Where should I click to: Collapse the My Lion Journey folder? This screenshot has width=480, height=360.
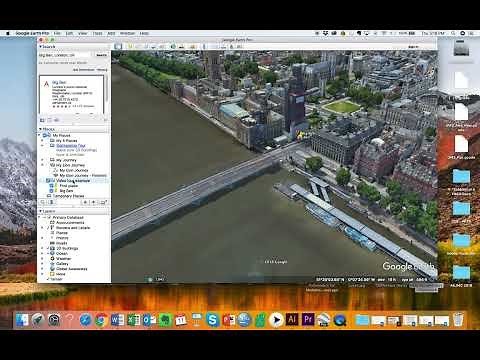(42, 165)
